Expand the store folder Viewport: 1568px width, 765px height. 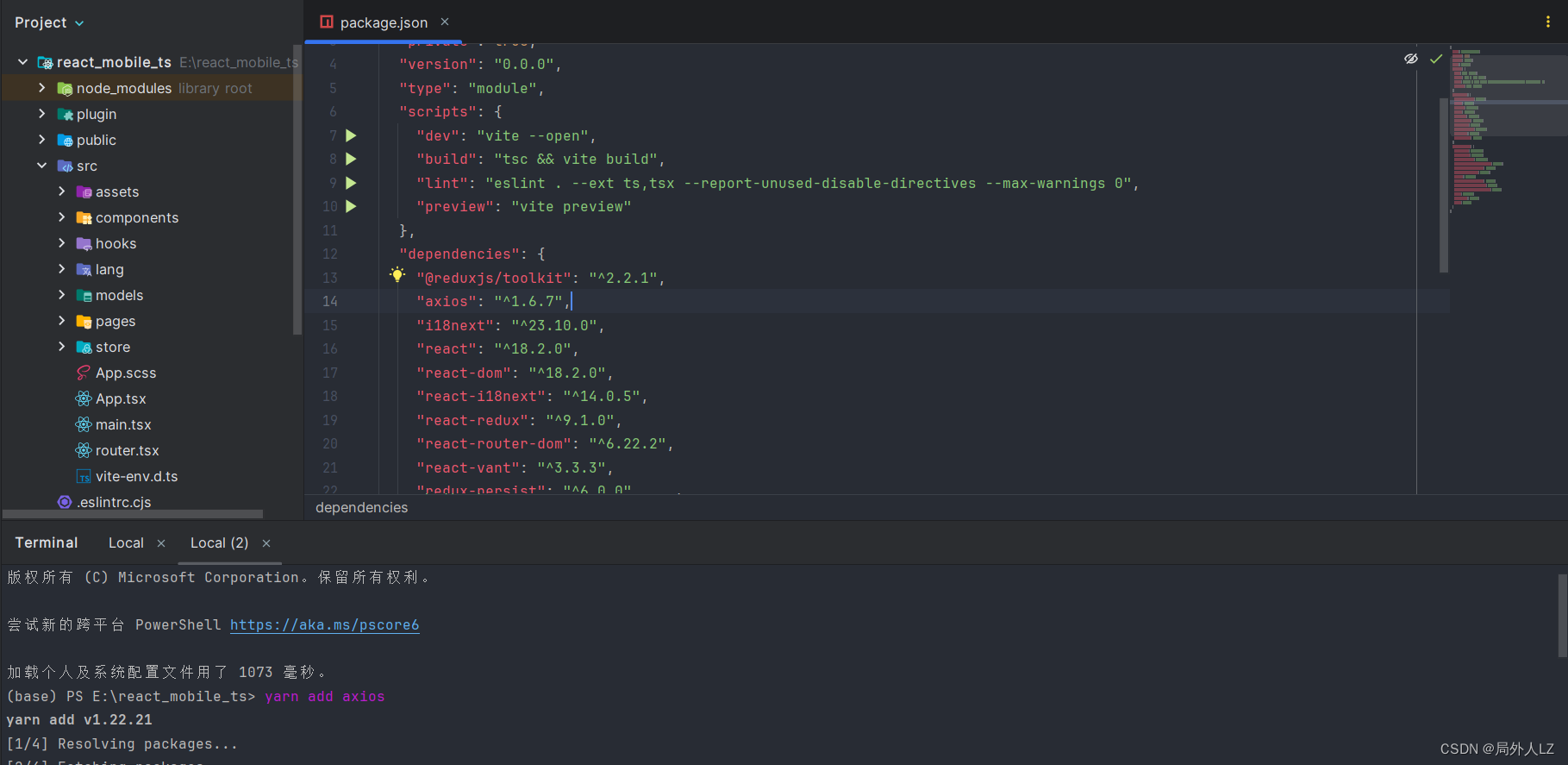click(61, 347)
